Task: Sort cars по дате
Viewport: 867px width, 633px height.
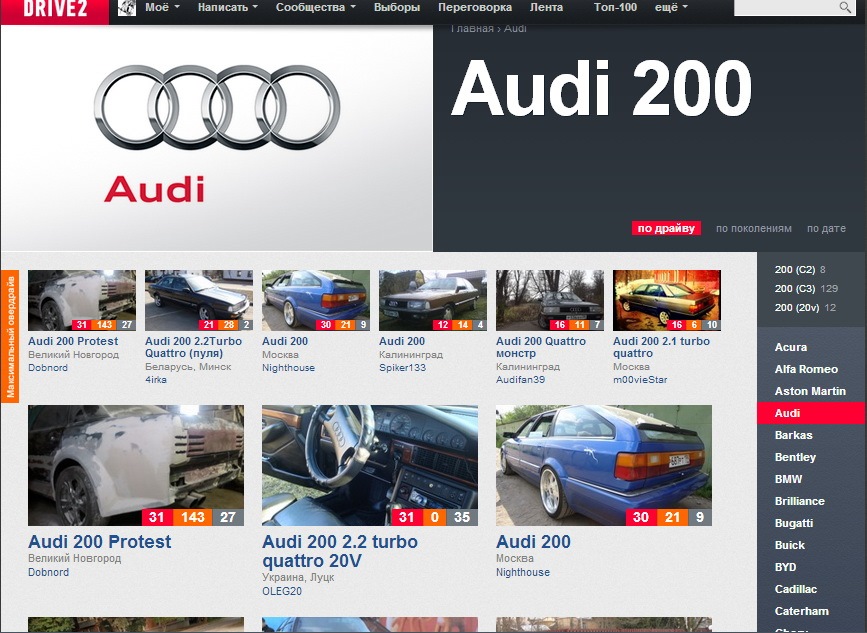Action: point(826,228)
